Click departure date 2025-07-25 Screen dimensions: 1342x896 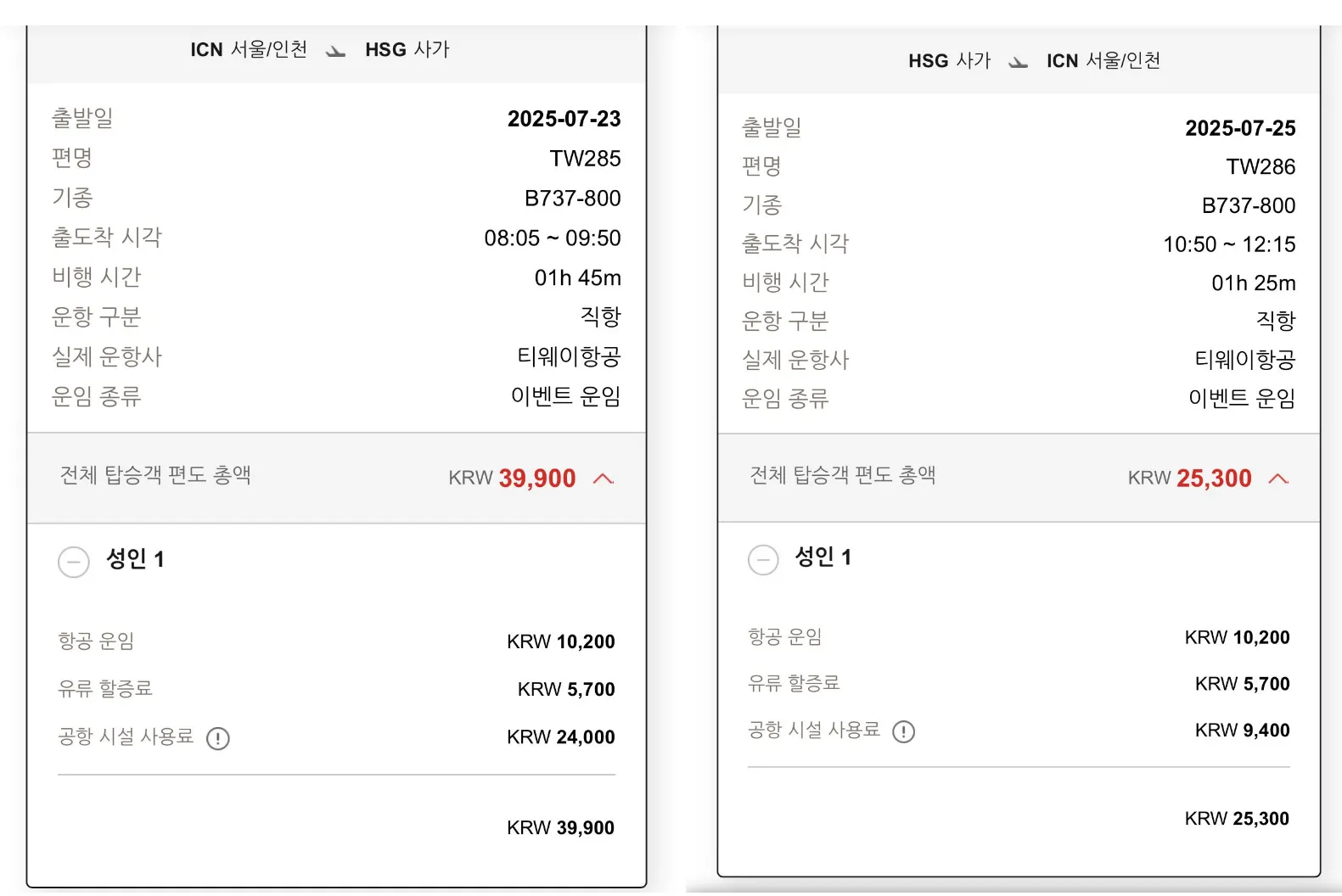[x=1239, y=128]
